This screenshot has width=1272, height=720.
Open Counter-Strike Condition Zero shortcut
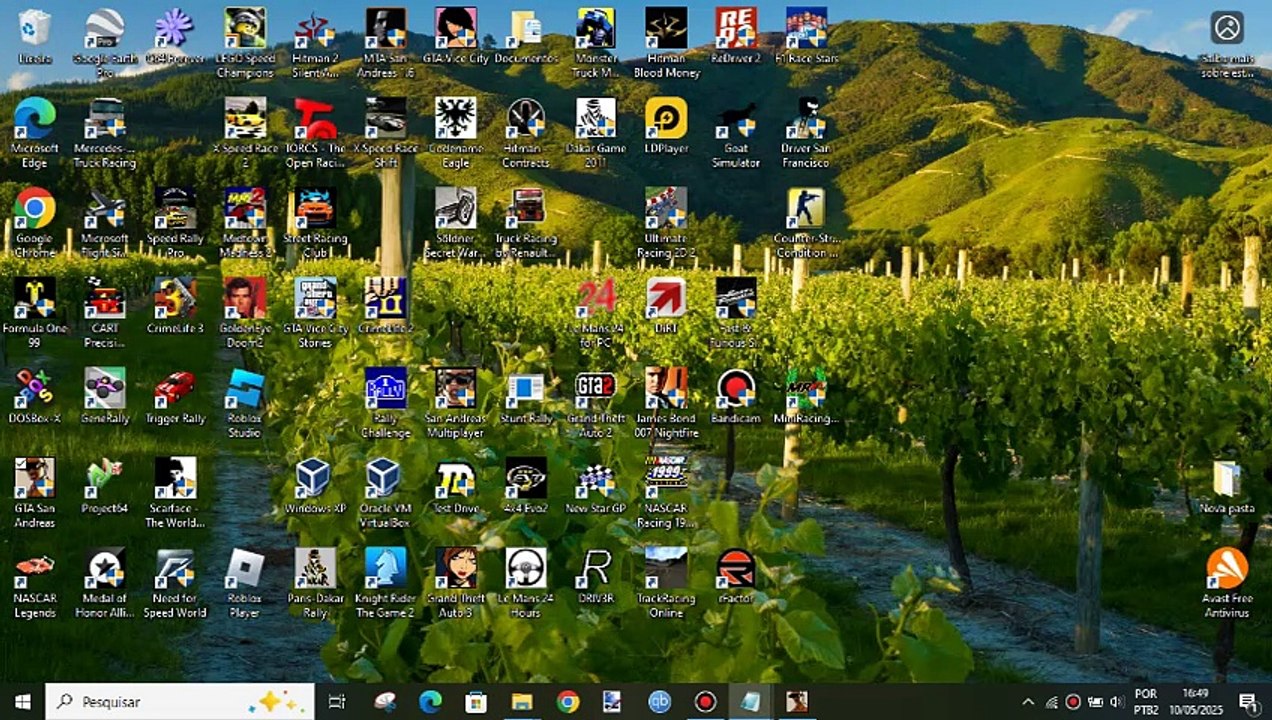click(x=805, y=222)
